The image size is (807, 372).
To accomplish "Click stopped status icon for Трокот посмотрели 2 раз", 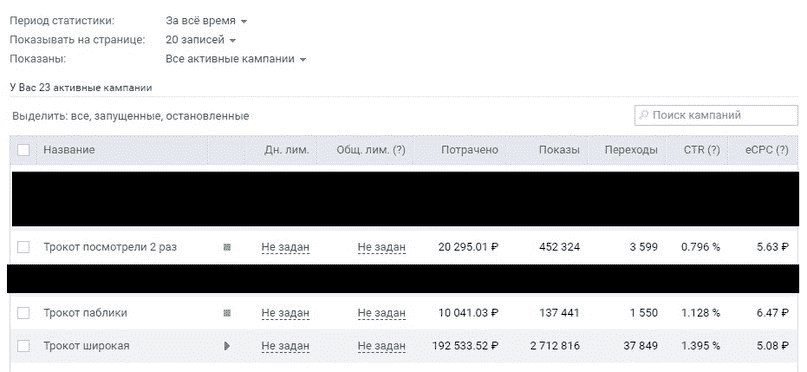I will [x=227, y=247].
